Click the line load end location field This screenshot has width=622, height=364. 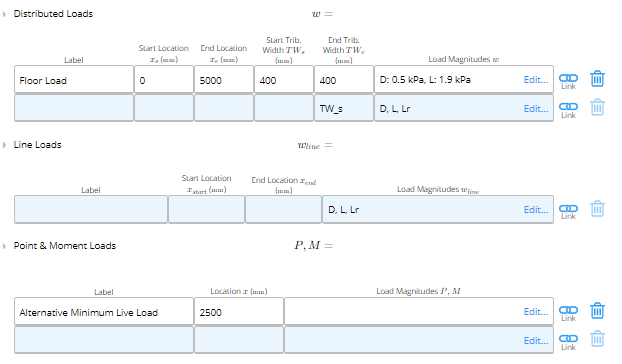pyautogui.click(x=283, y=209)
